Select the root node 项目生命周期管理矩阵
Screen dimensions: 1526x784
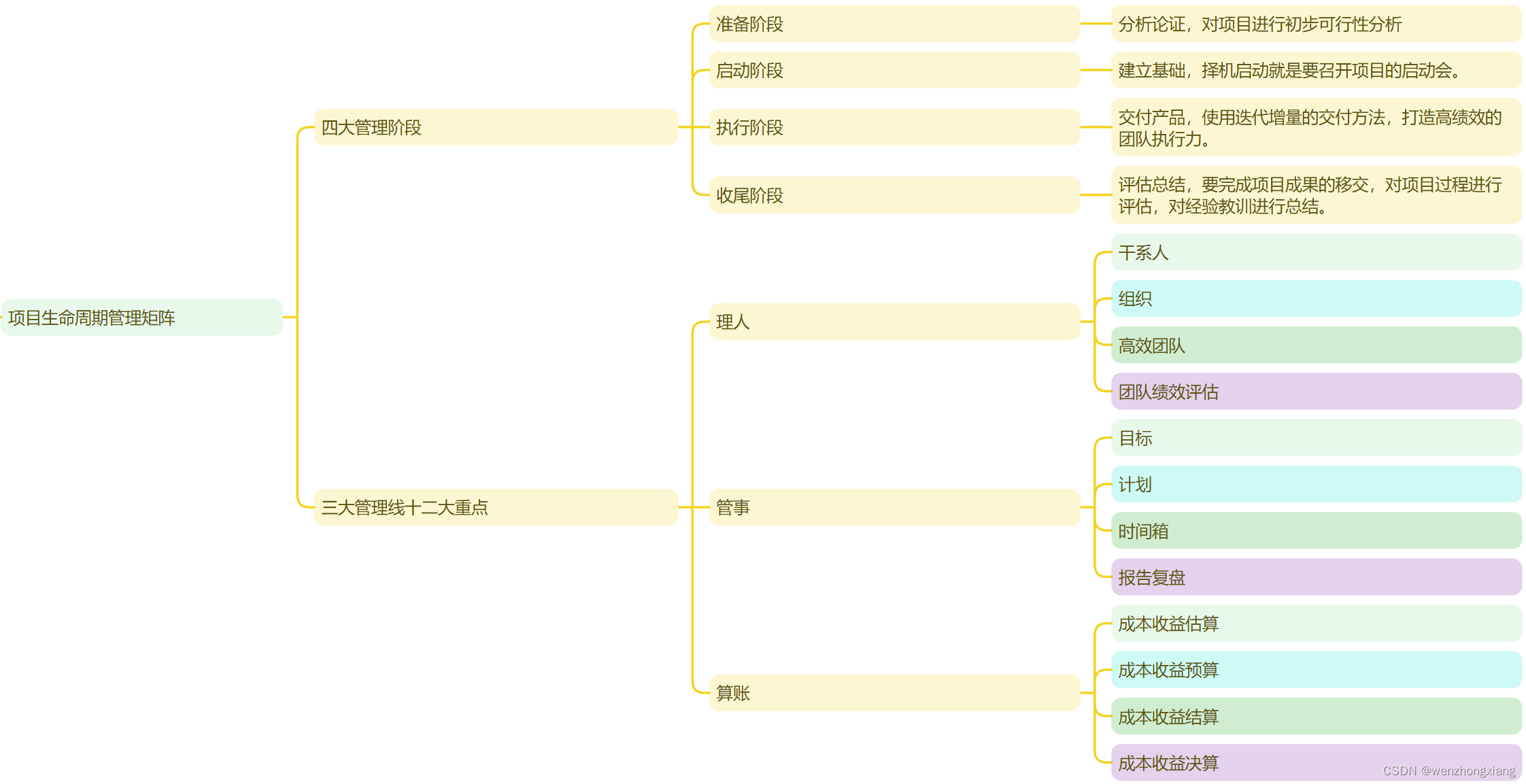(142, 317)
